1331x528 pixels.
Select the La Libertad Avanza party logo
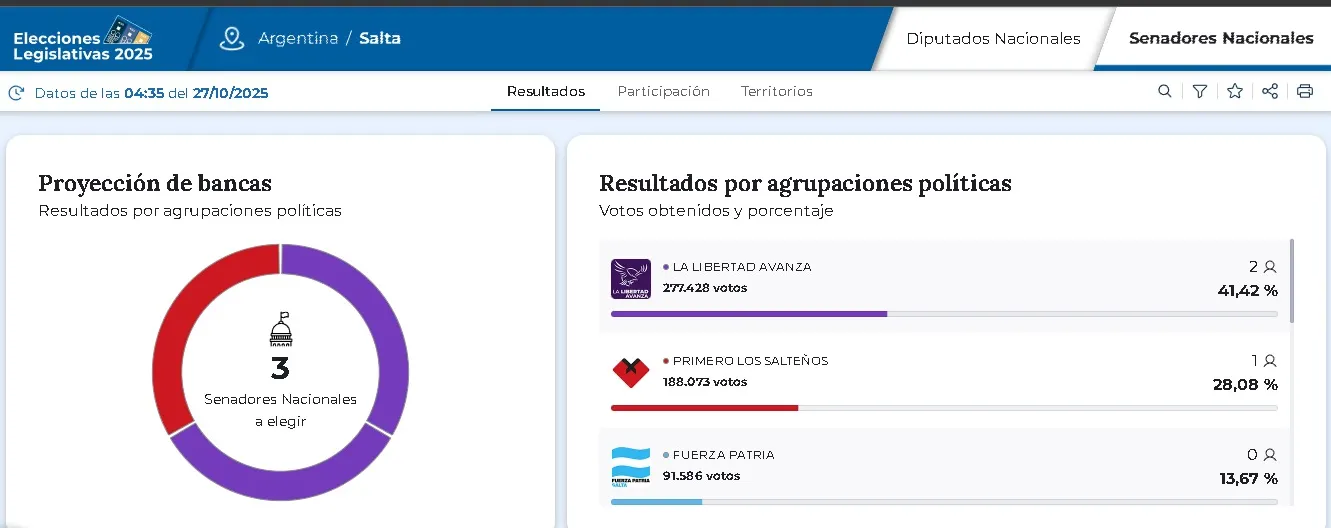pyautogui.click(x=631, y=279)
